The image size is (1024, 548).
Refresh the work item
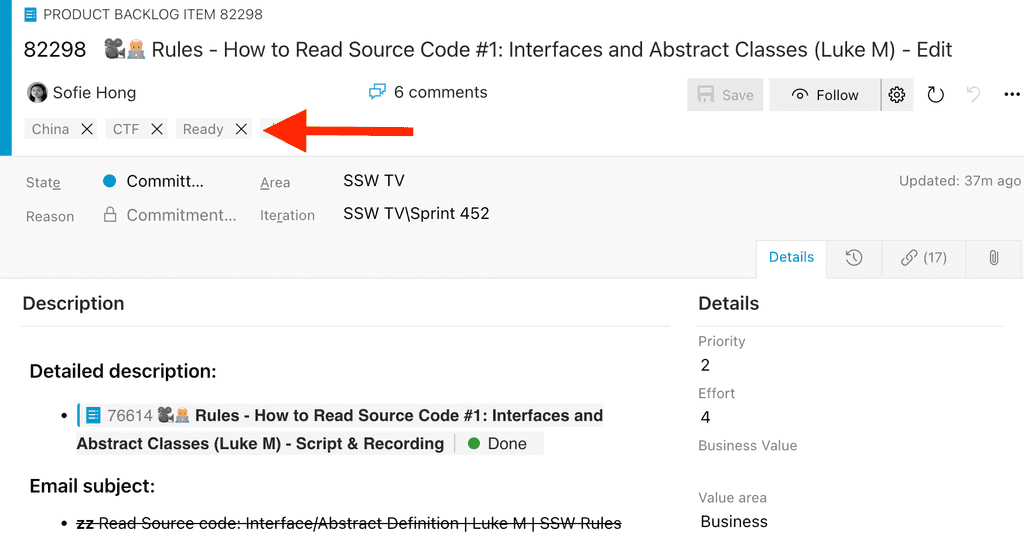pyautogui.click(x=935, y=95)
